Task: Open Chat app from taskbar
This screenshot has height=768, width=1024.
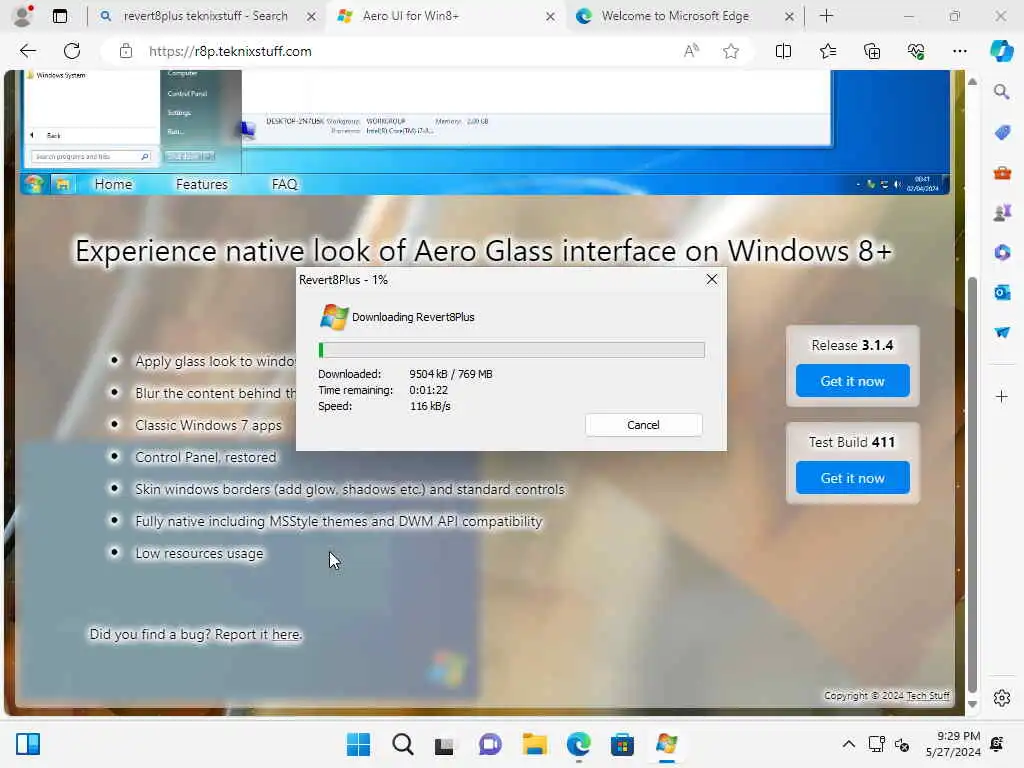Action: [x=490, y=744]
